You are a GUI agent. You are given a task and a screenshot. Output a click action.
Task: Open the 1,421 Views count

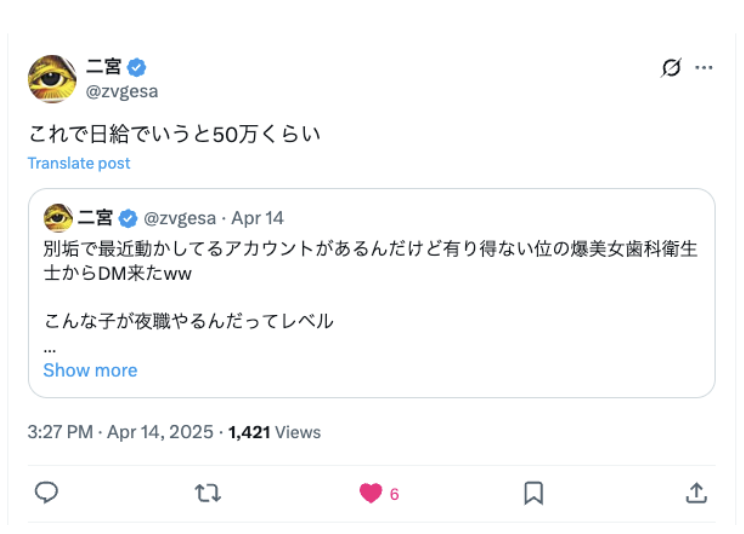[274, 432]
